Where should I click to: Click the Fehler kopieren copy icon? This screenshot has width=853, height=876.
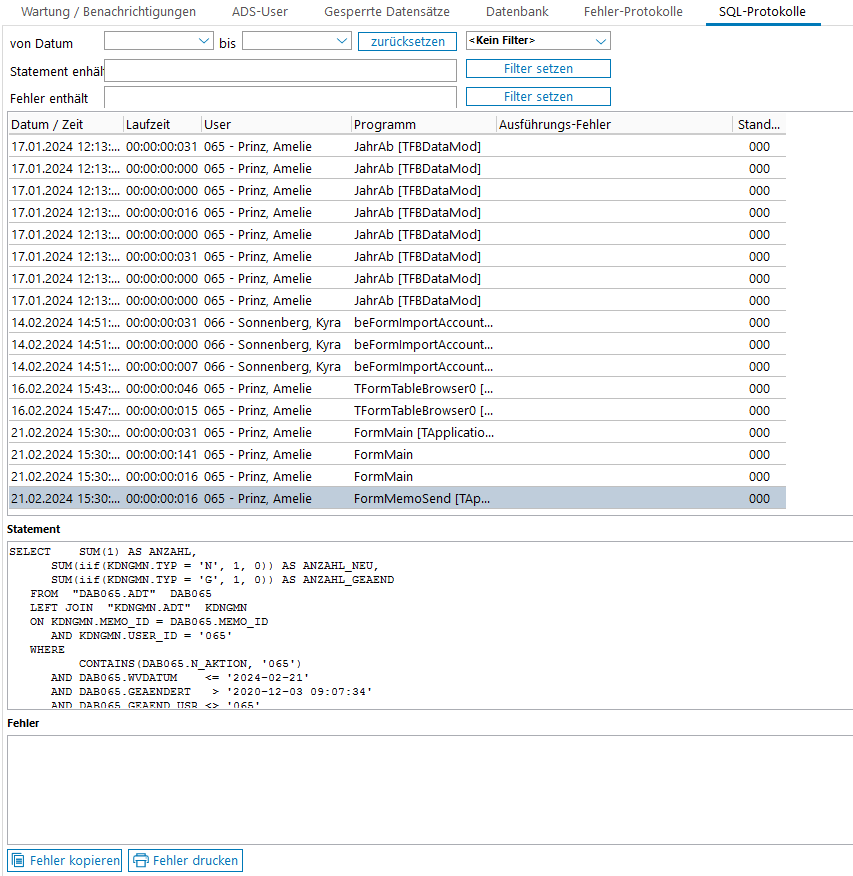pos(18,860)
